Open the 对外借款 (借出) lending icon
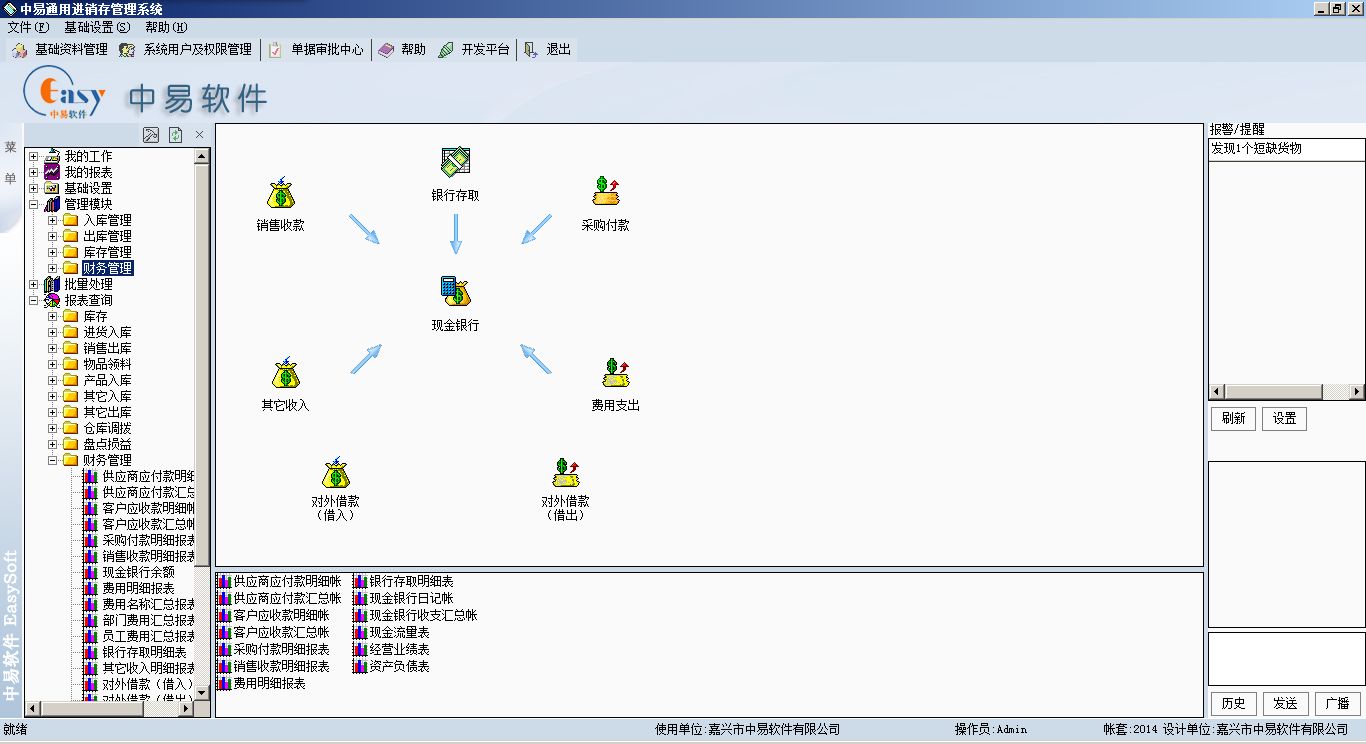Image resolution: width=1366 pixels, height=744 pixels. tap(565, 473)
